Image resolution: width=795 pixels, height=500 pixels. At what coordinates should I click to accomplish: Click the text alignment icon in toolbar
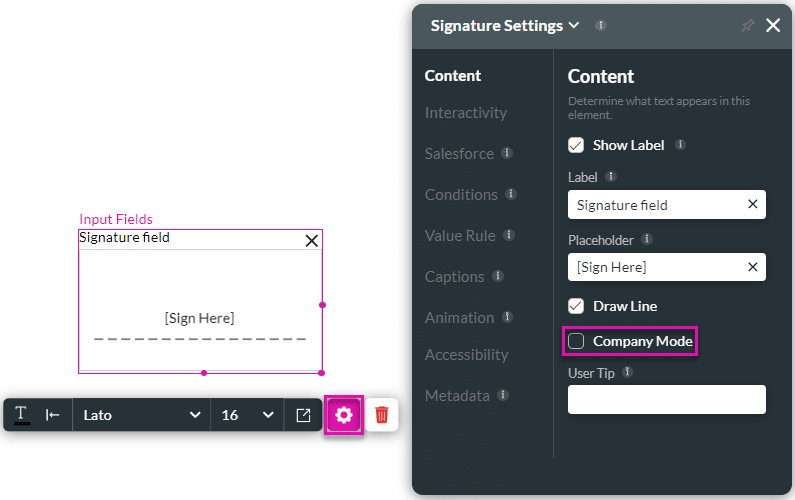click(x=53, y=415)
